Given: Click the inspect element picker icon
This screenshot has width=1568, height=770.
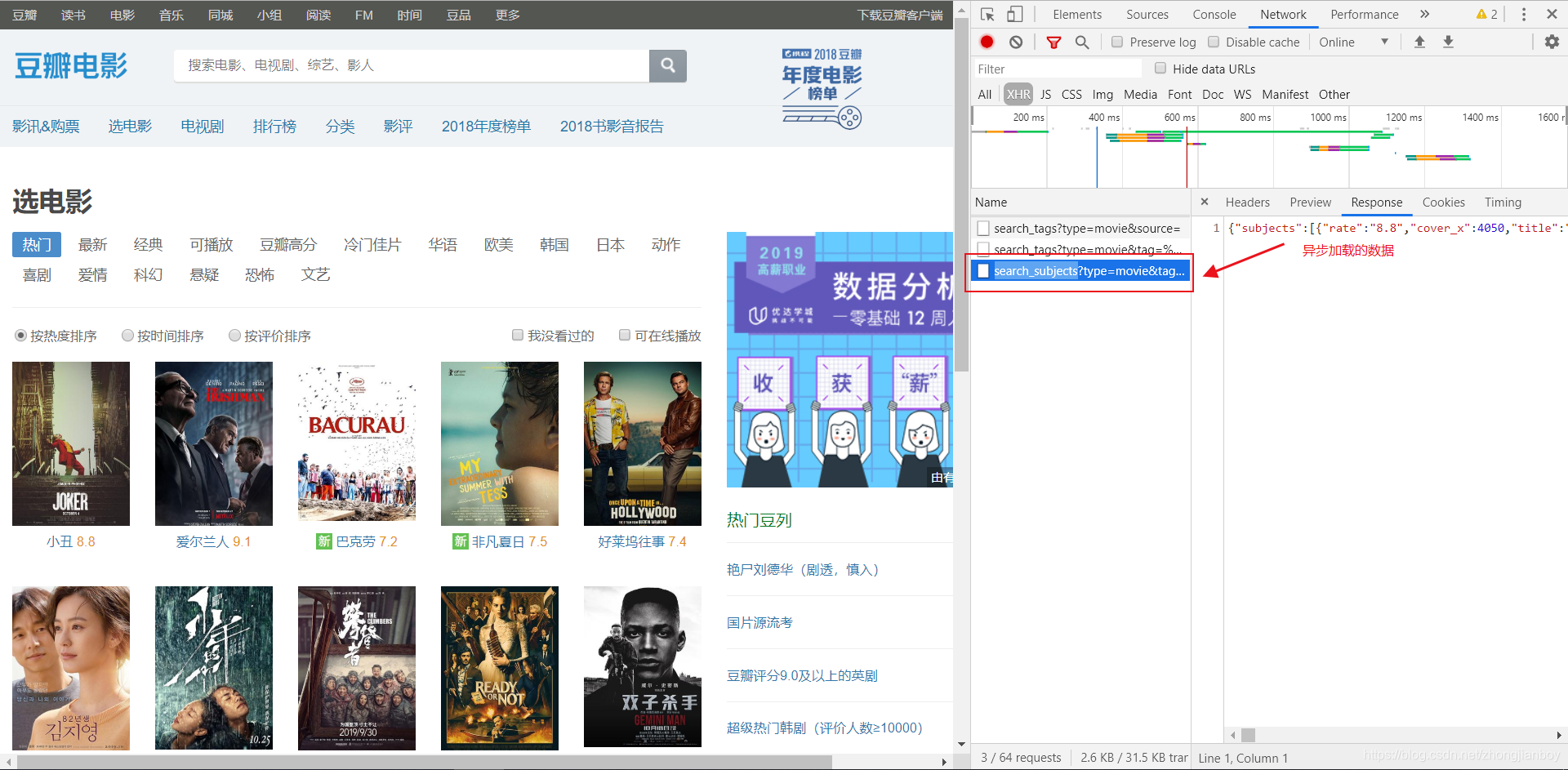Looking at the screenshot, I should coord(987,15).
